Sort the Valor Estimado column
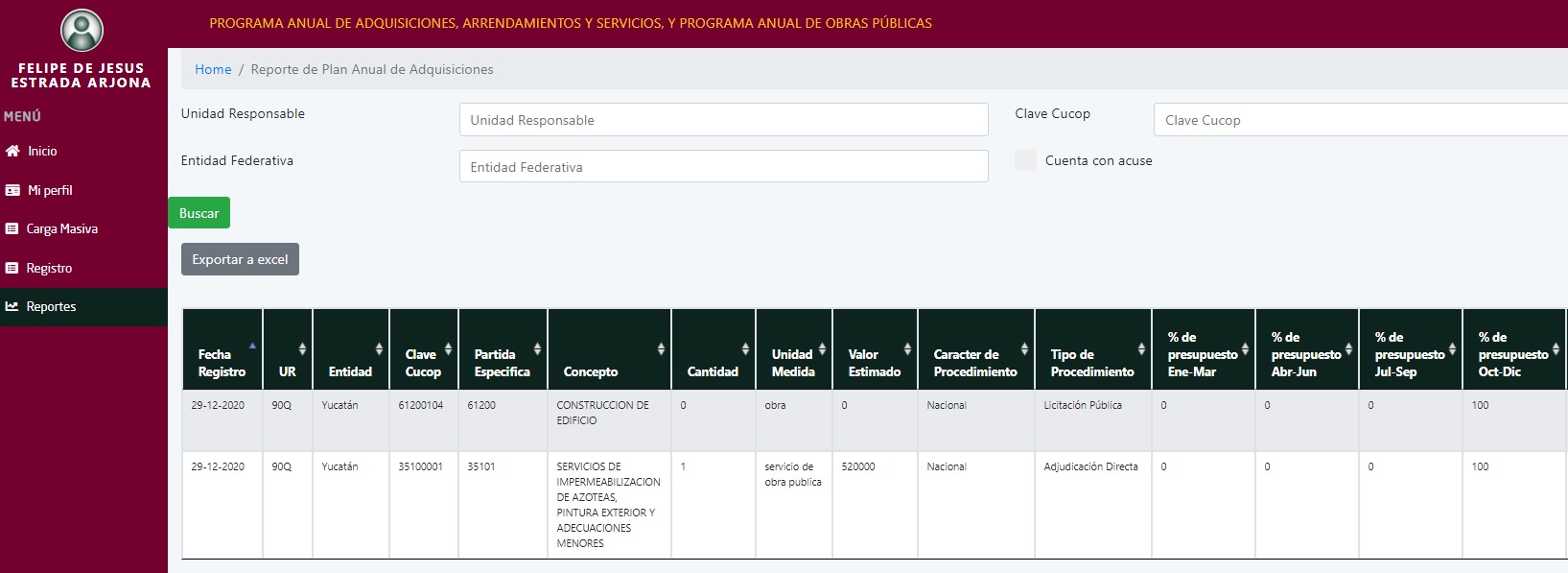Image resolution: width=1568 pixels, height=573 pixels. 907,348
